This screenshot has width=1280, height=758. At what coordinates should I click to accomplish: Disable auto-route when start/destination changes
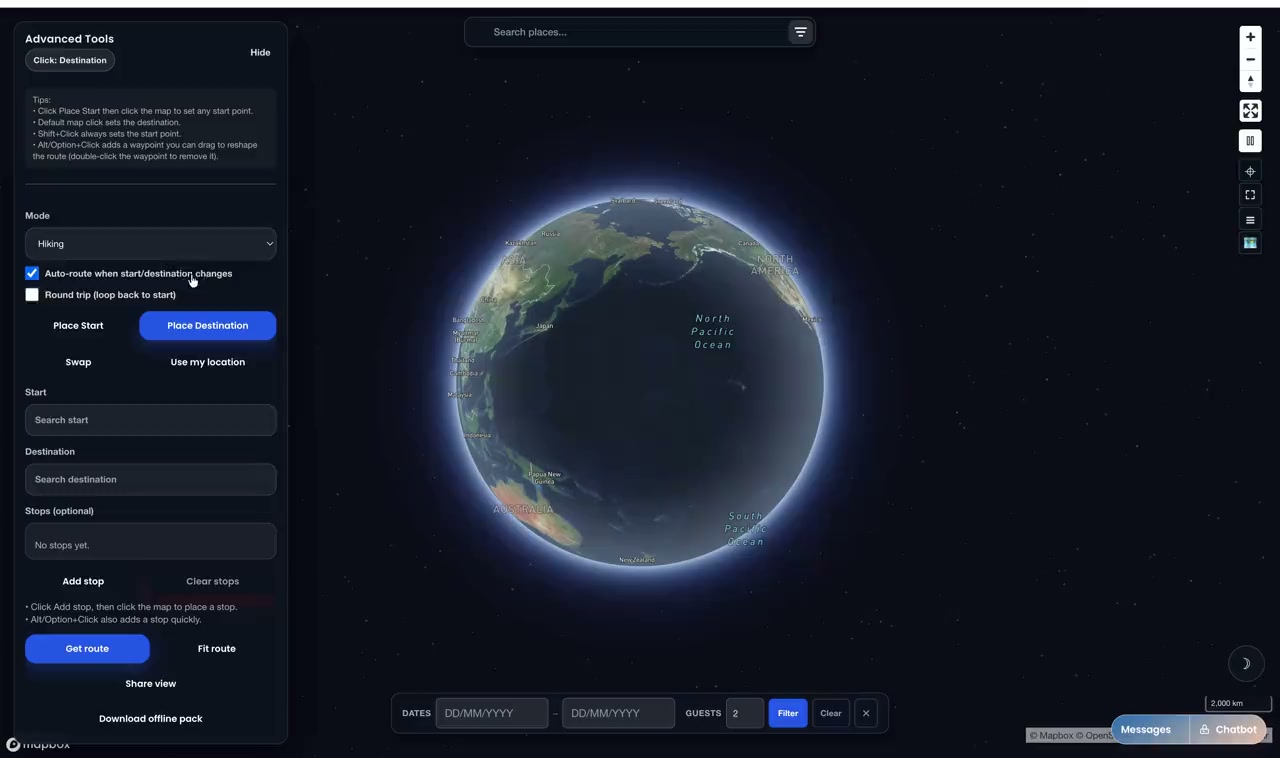pyautogui.click(x=32, y=273)
